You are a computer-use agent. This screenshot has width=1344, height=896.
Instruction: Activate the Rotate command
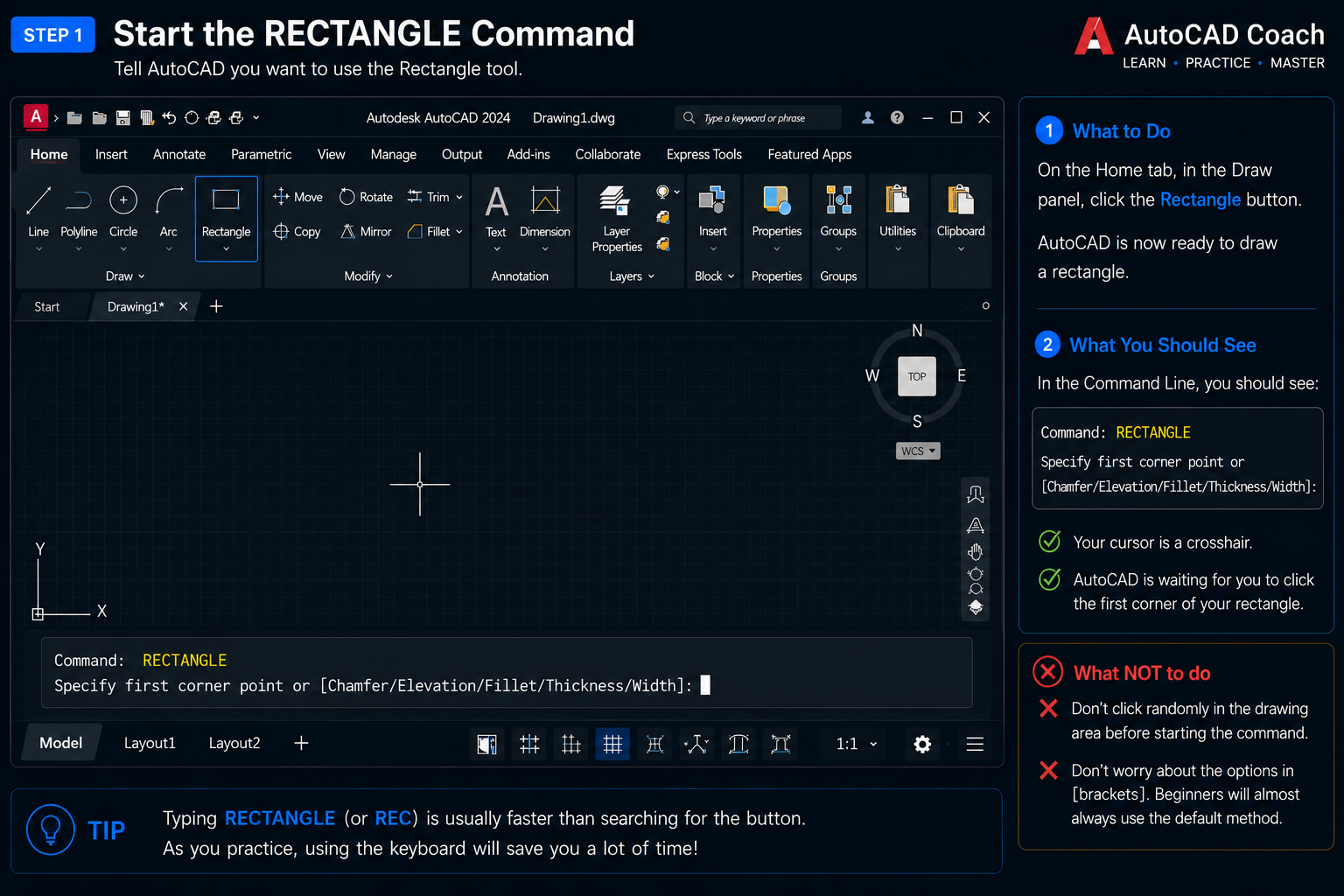(x=366, y=197)
